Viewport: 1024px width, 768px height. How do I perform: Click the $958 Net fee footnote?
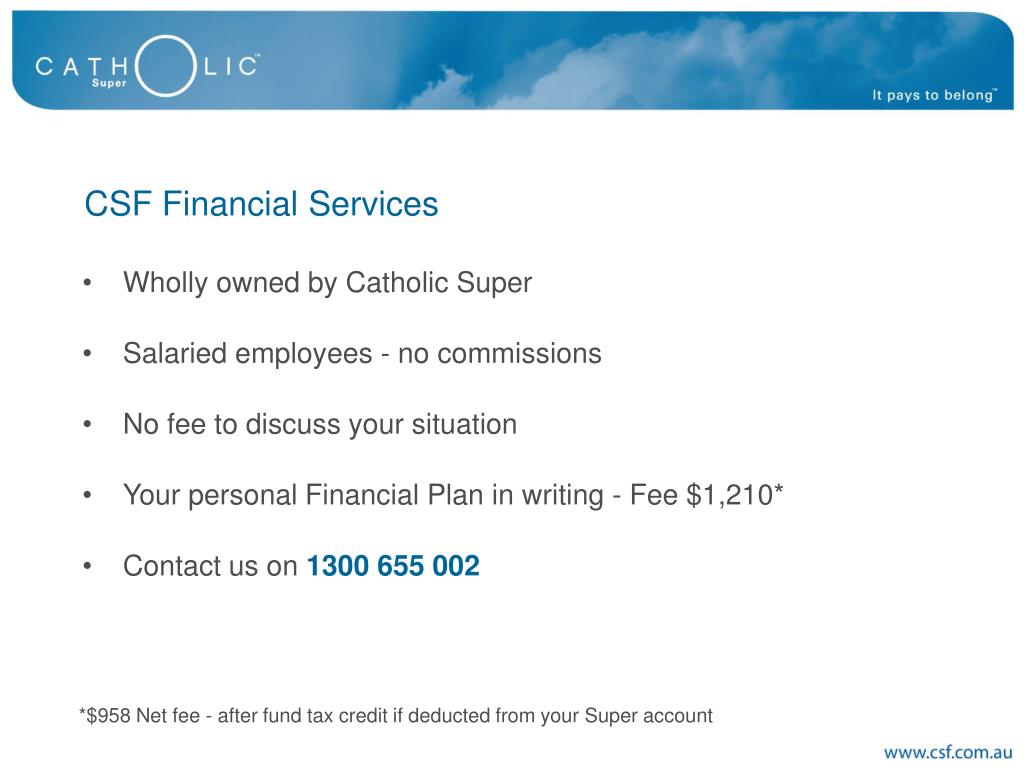click(396, 716)
